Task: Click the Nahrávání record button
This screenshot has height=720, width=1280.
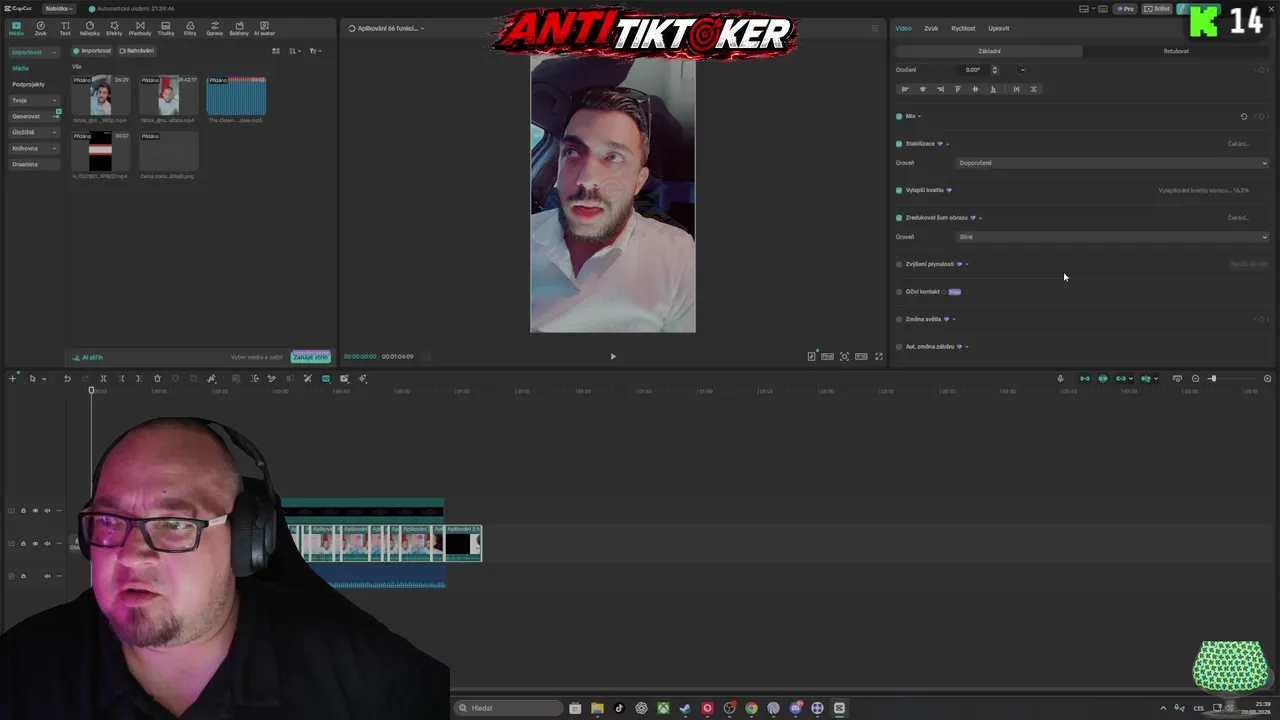Action: click(x=137, y=51)
